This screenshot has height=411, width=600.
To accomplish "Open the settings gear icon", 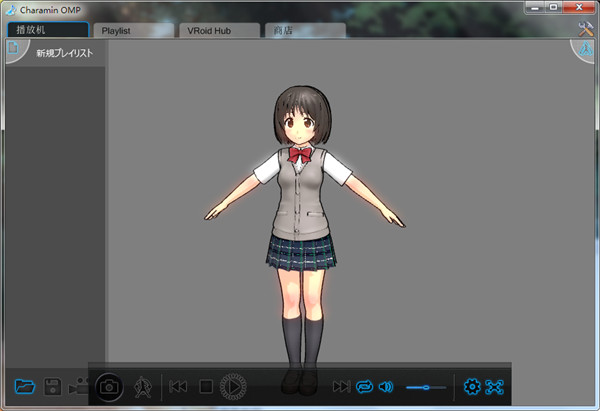I will [472, 386].
